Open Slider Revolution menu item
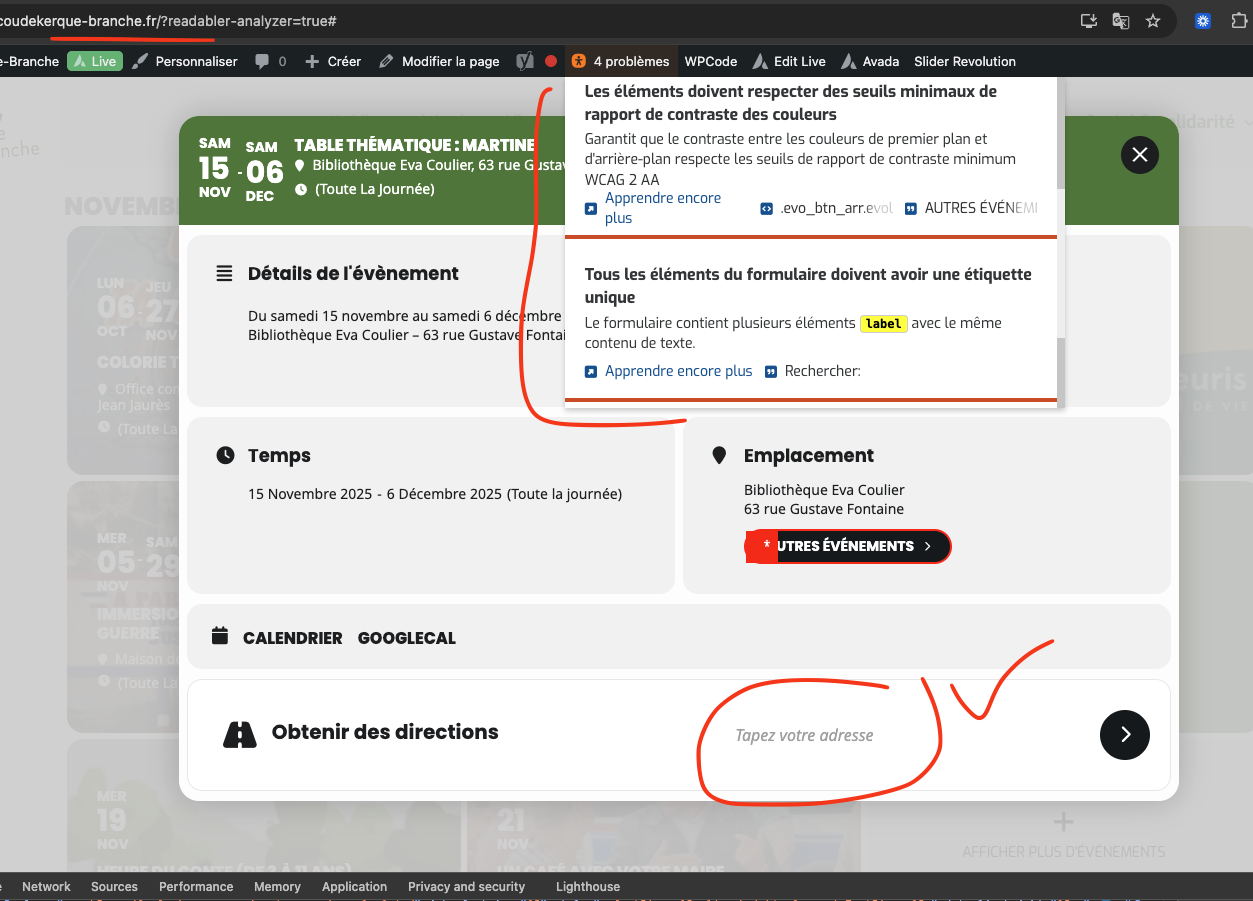Image resolution: width=1253 pixels, height=901 pixels. [964, 61]
